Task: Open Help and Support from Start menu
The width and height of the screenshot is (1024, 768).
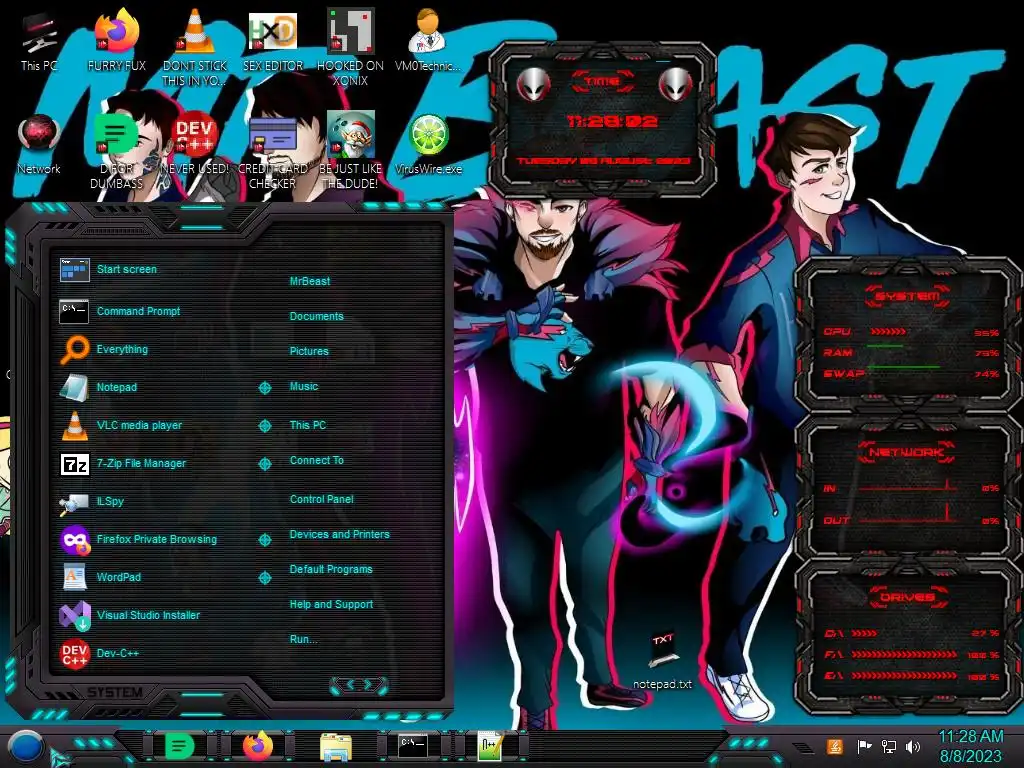Action: pyautogui.click(x=331, y=604)
